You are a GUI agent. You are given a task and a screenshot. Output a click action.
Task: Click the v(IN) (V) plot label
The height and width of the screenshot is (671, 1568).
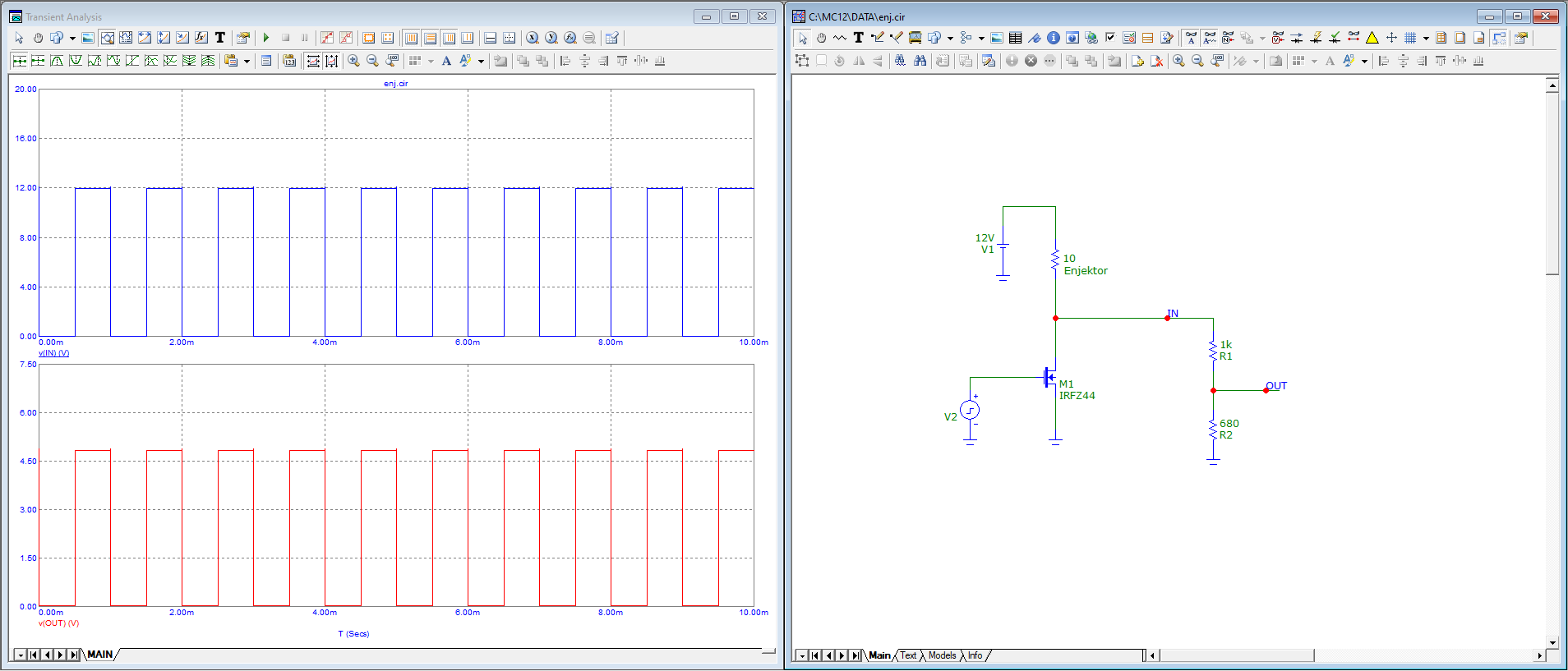pos(53,353)
